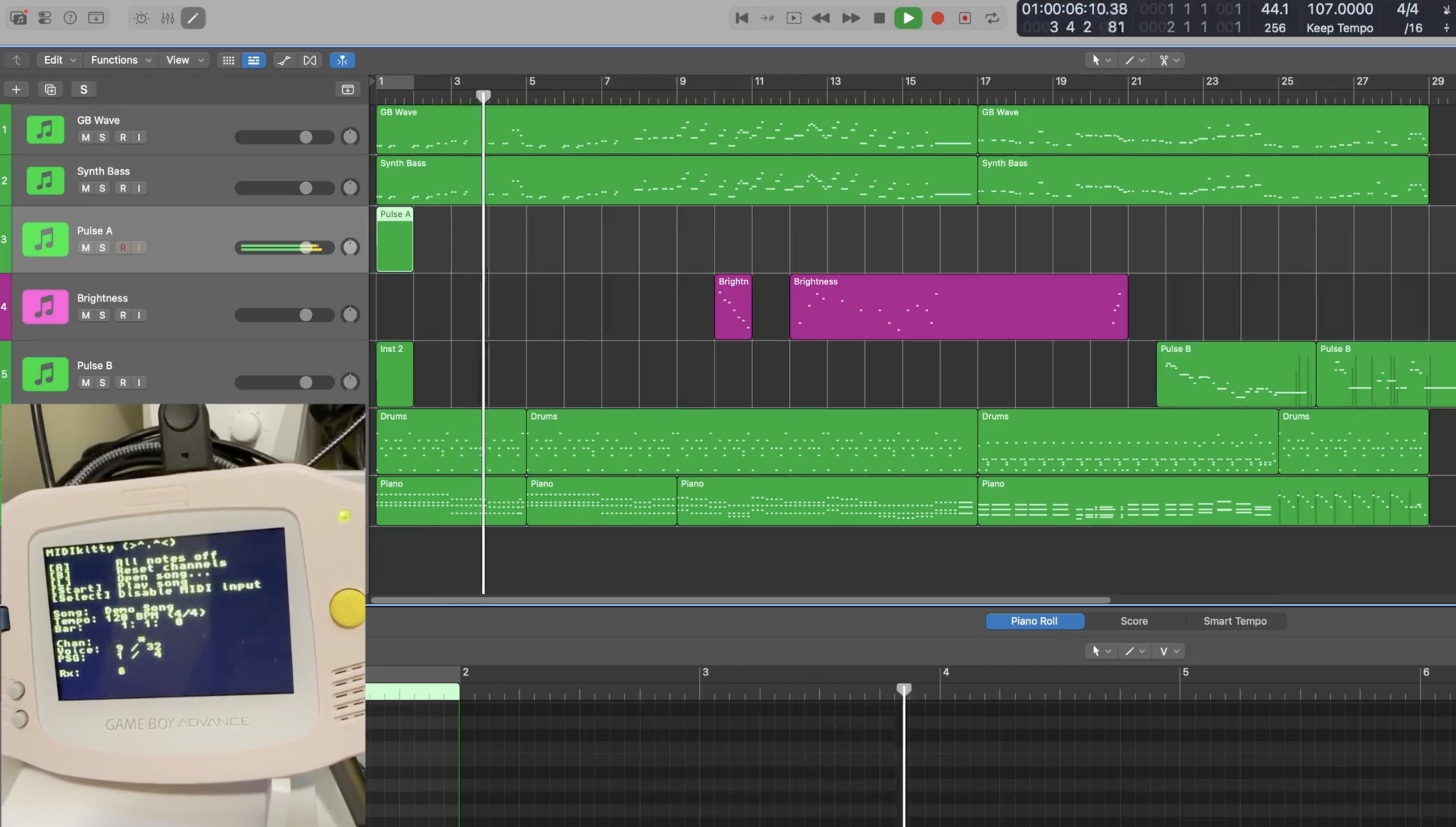Click the global tracks icon above track list

347,89
